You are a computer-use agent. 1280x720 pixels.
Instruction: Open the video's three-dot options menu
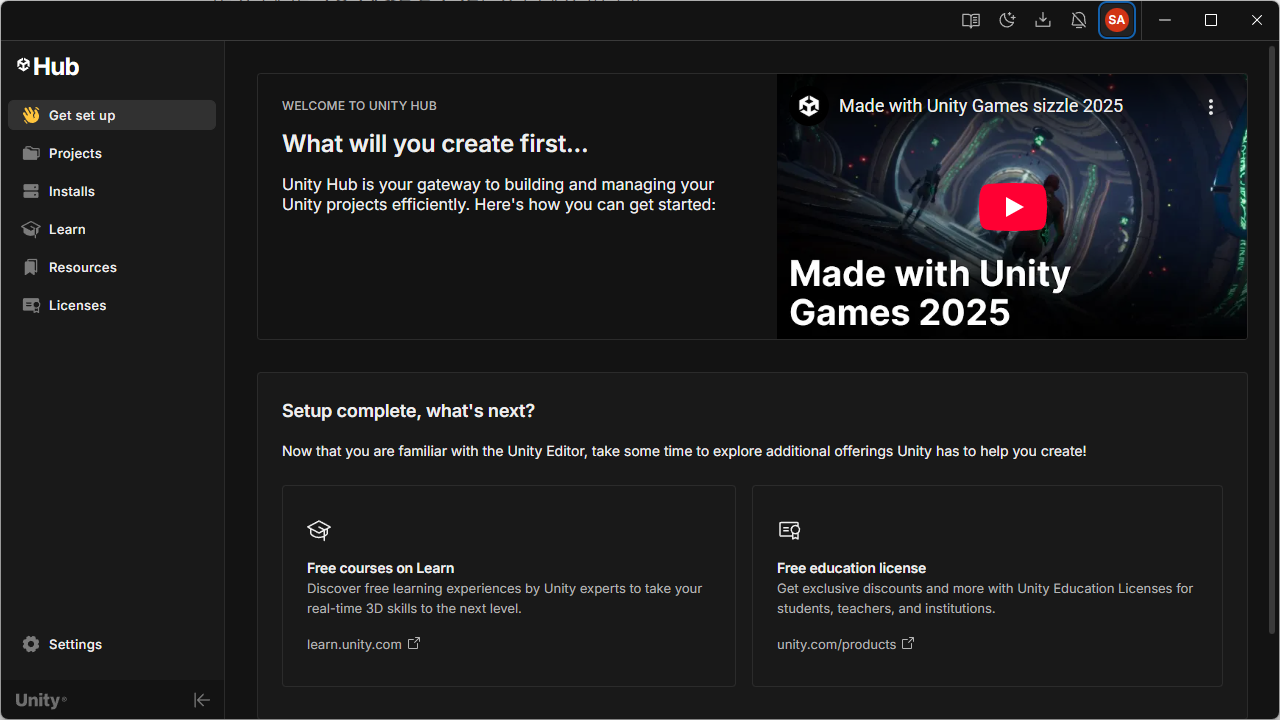pyautogui.click(x=1210, y=106)
